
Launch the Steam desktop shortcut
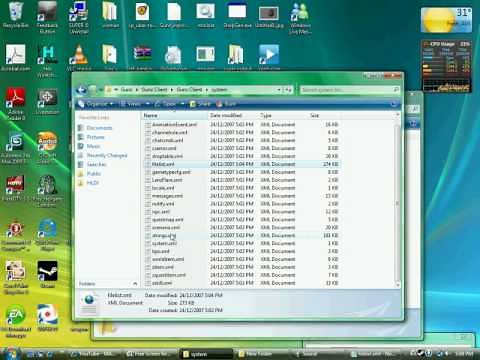pos(47,274)
